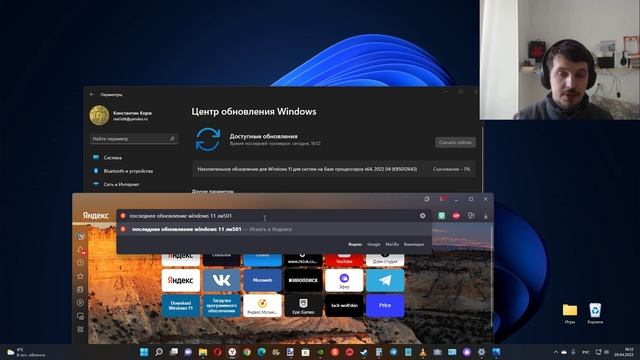The image size is (640, 360).
Task: Open the Кинопоиск tile
Action: pyautogui.click(x=303, y=280)
